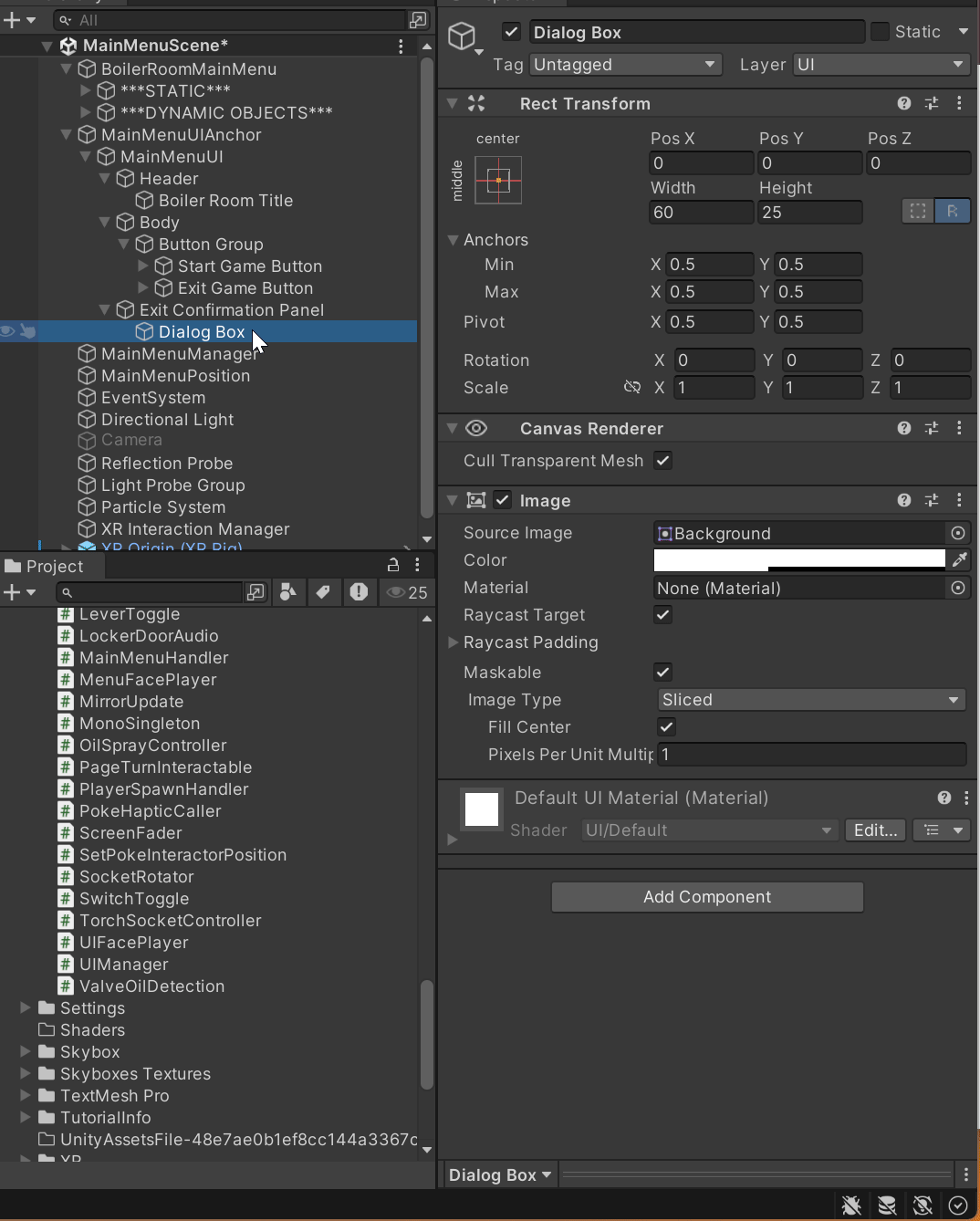Open Project create plus dropdown
Screen dimensions: 980x1221
(19, 592)
